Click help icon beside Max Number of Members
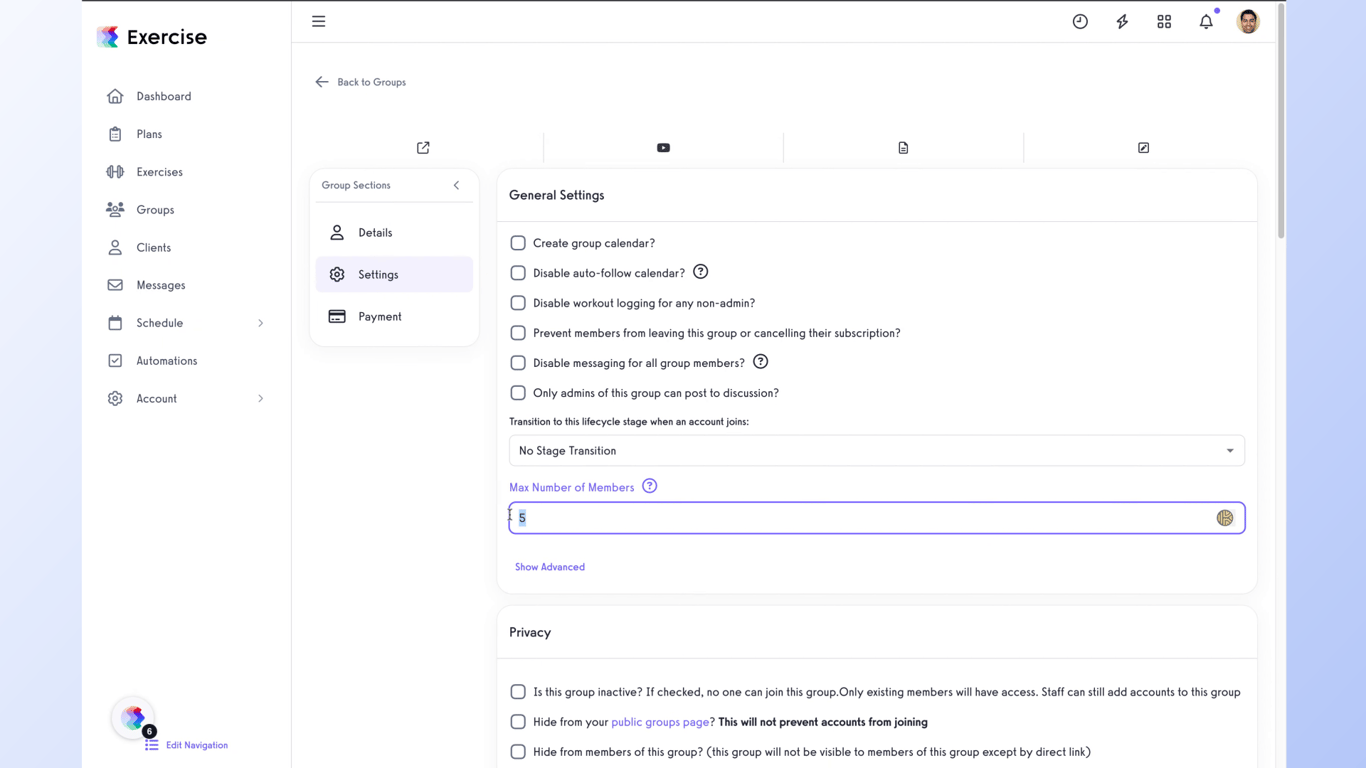Image resolution: width=1366 pixels, height=768 pixels. pyautogui.click(x=650, y=487)
